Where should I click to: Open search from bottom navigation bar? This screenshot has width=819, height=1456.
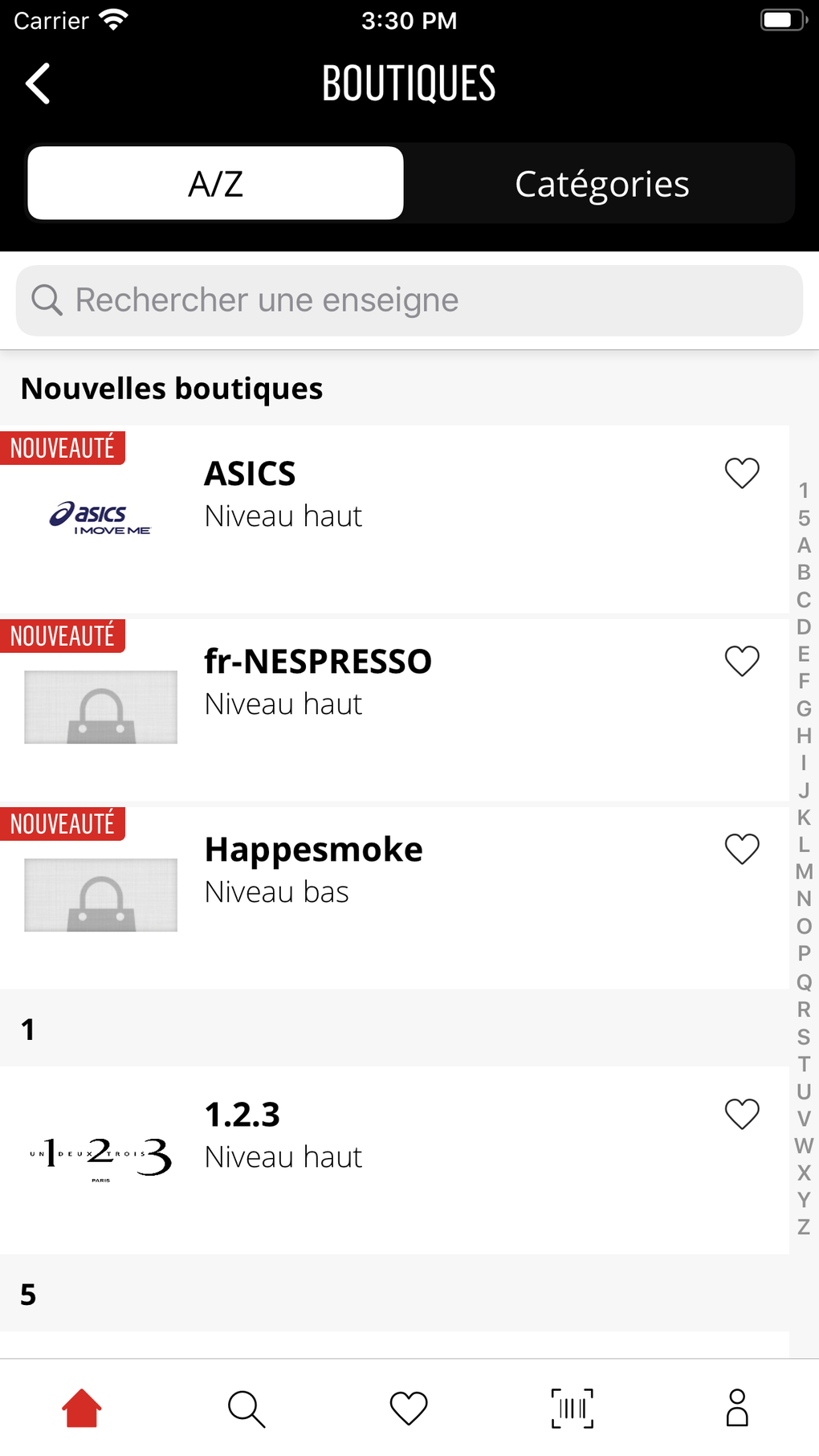point(246,1408)
